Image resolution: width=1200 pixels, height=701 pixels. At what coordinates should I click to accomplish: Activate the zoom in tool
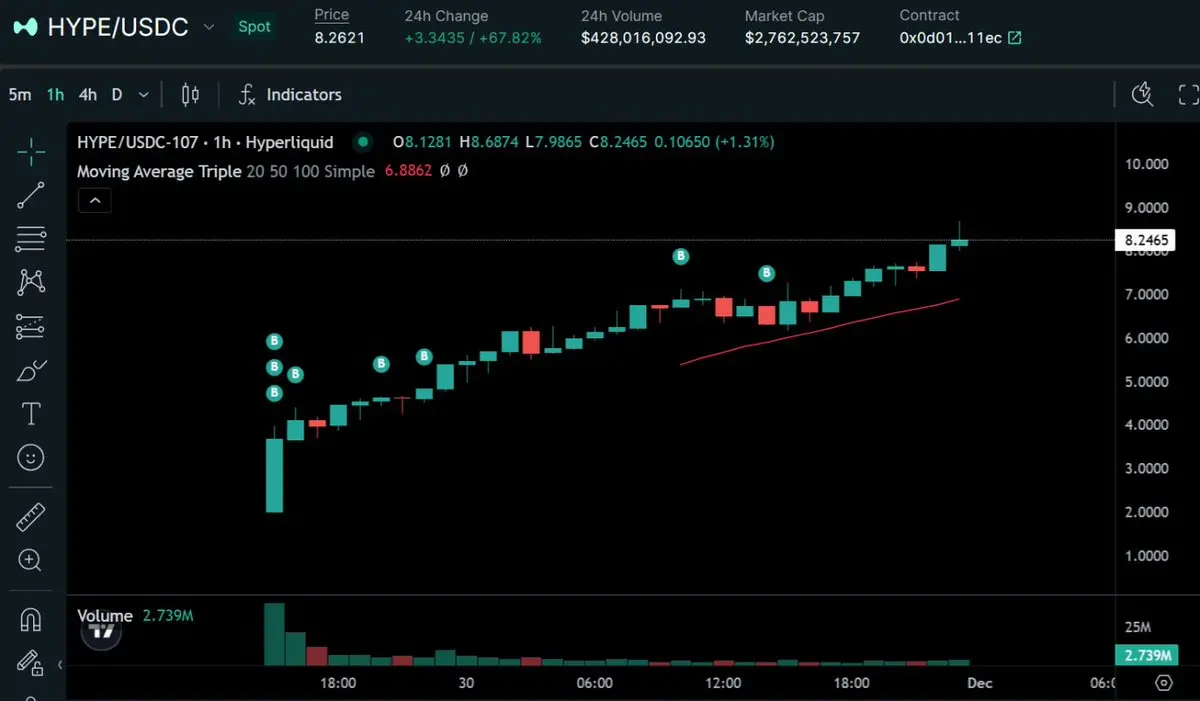31,560
